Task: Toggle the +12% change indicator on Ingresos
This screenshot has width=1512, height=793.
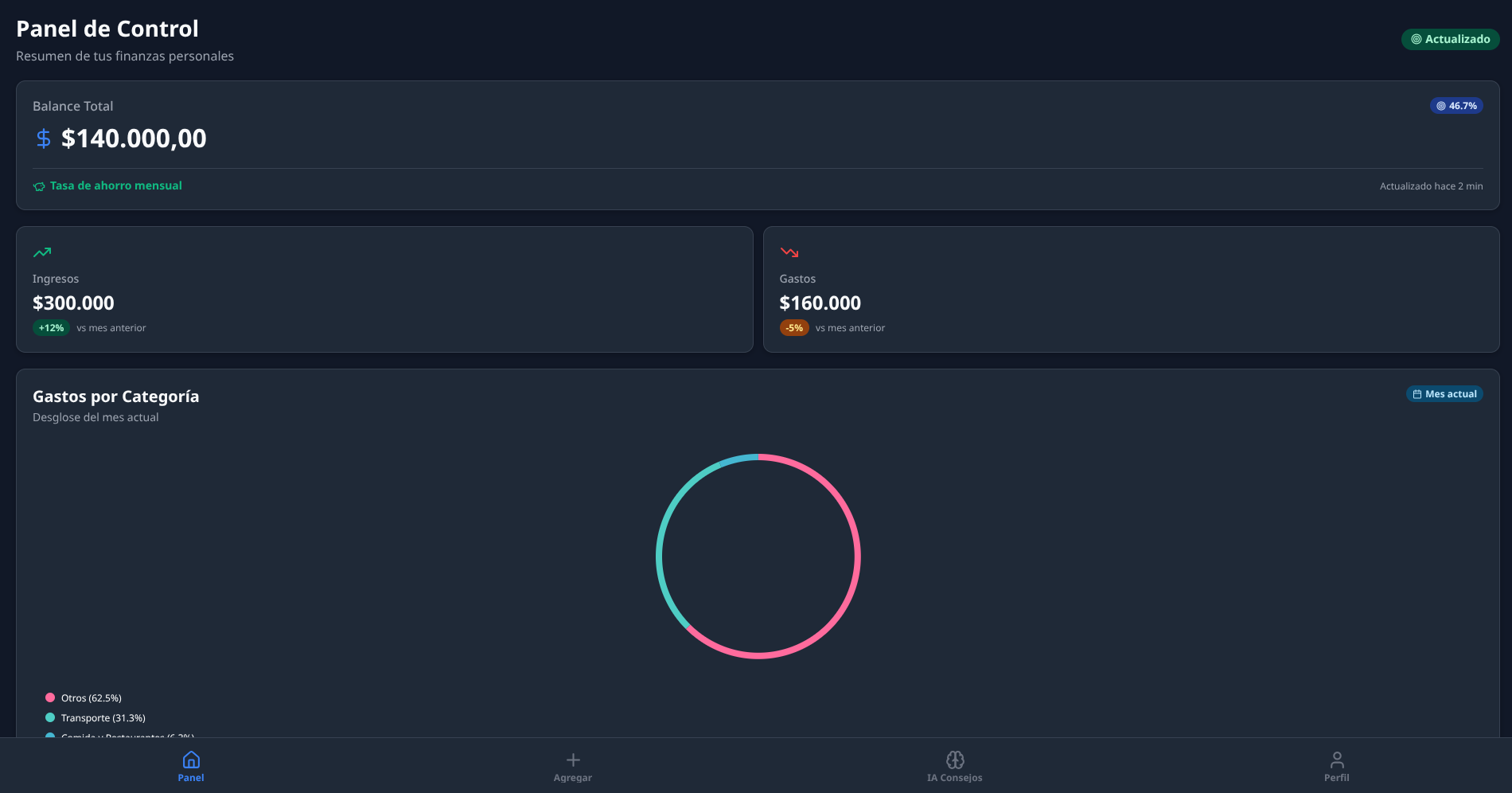Action: point(51,327)
